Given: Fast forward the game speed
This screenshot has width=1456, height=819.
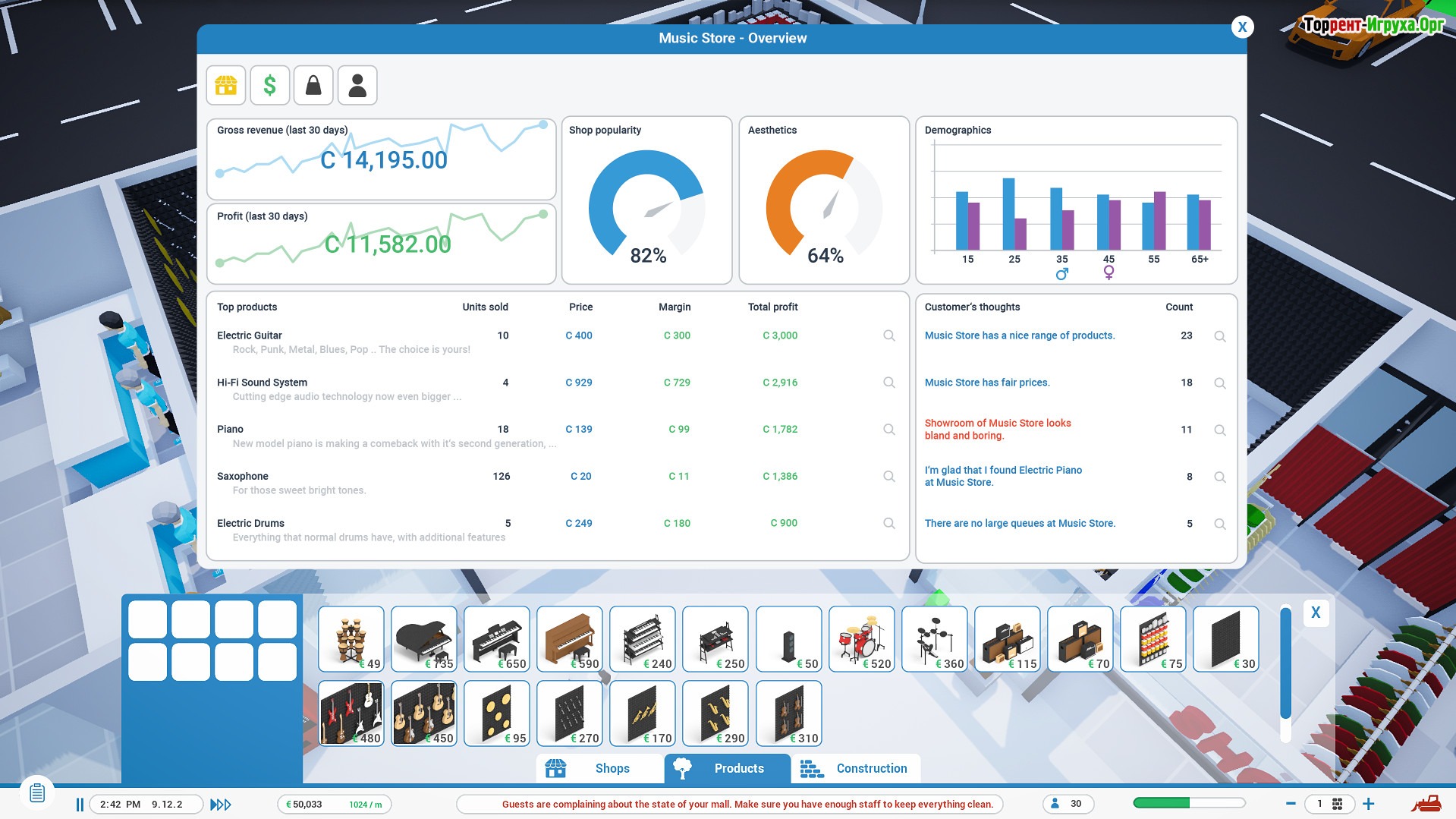Looking at the screenshot, I should 221,804.
